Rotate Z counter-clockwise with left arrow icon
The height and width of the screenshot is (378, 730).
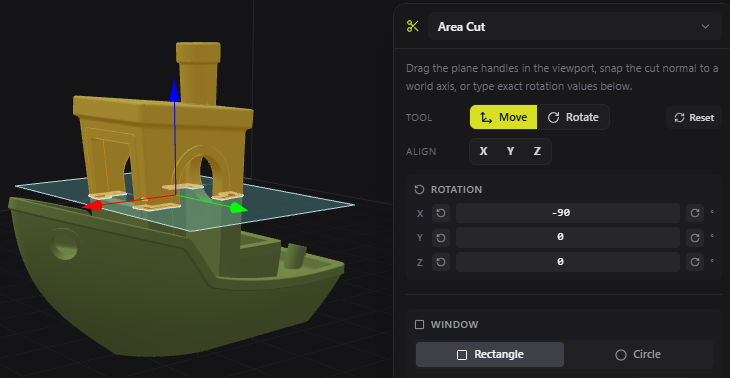[441, 263]
